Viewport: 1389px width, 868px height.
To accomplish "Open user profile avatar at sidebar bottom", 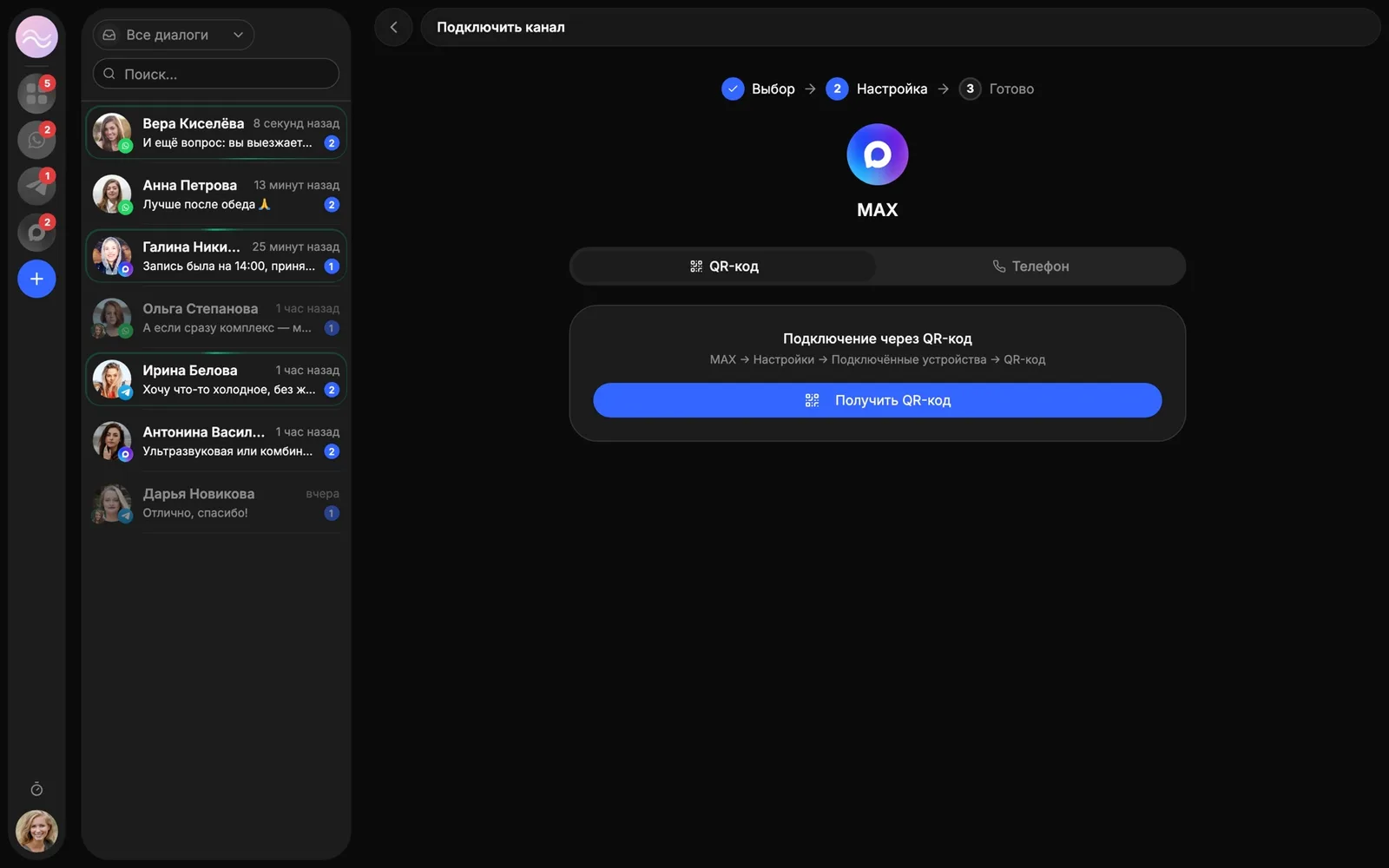I will tap(36, 832).
